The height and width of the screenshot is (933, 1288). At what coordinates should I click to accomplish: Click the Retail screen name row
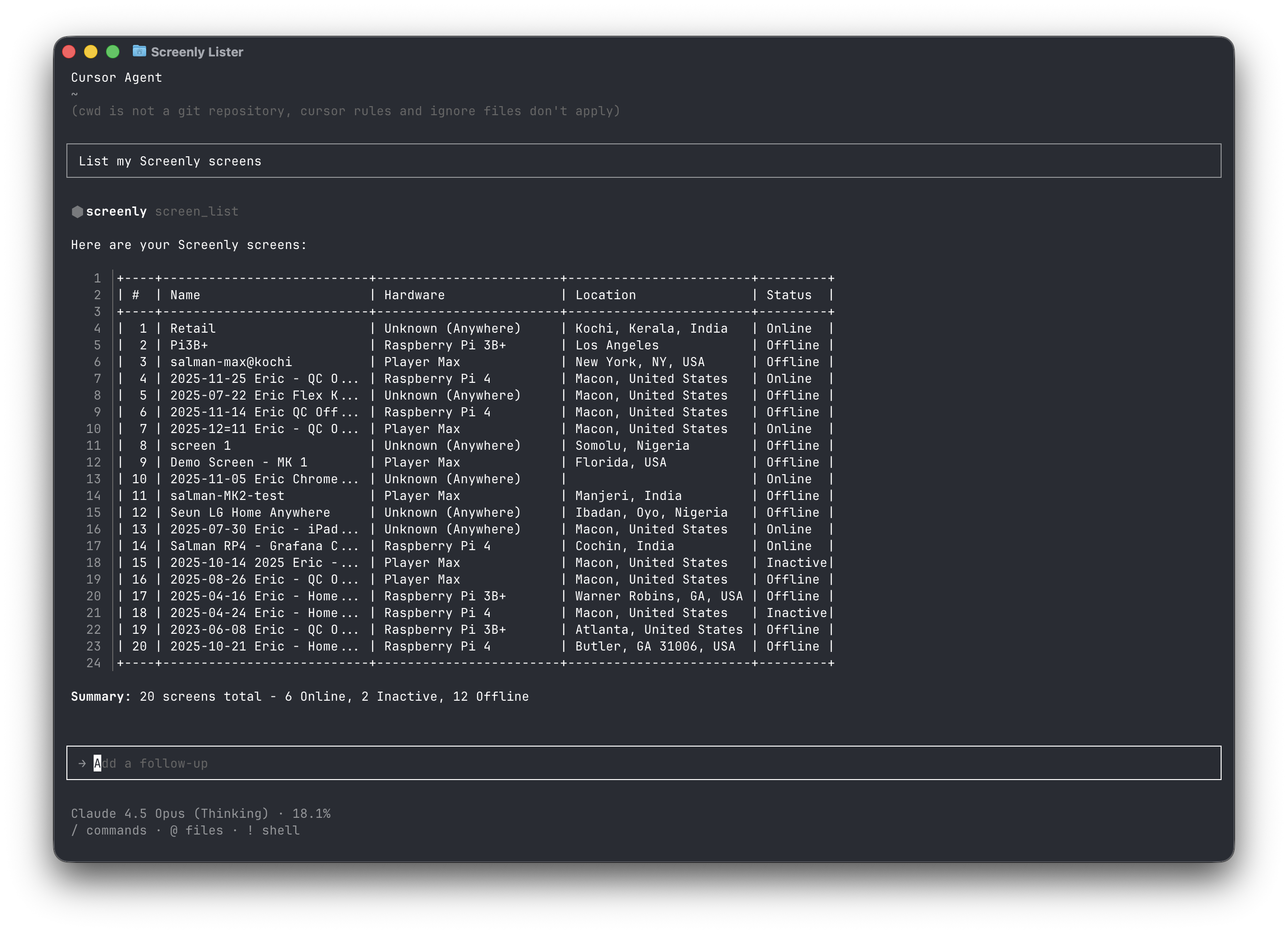point(193,328)
